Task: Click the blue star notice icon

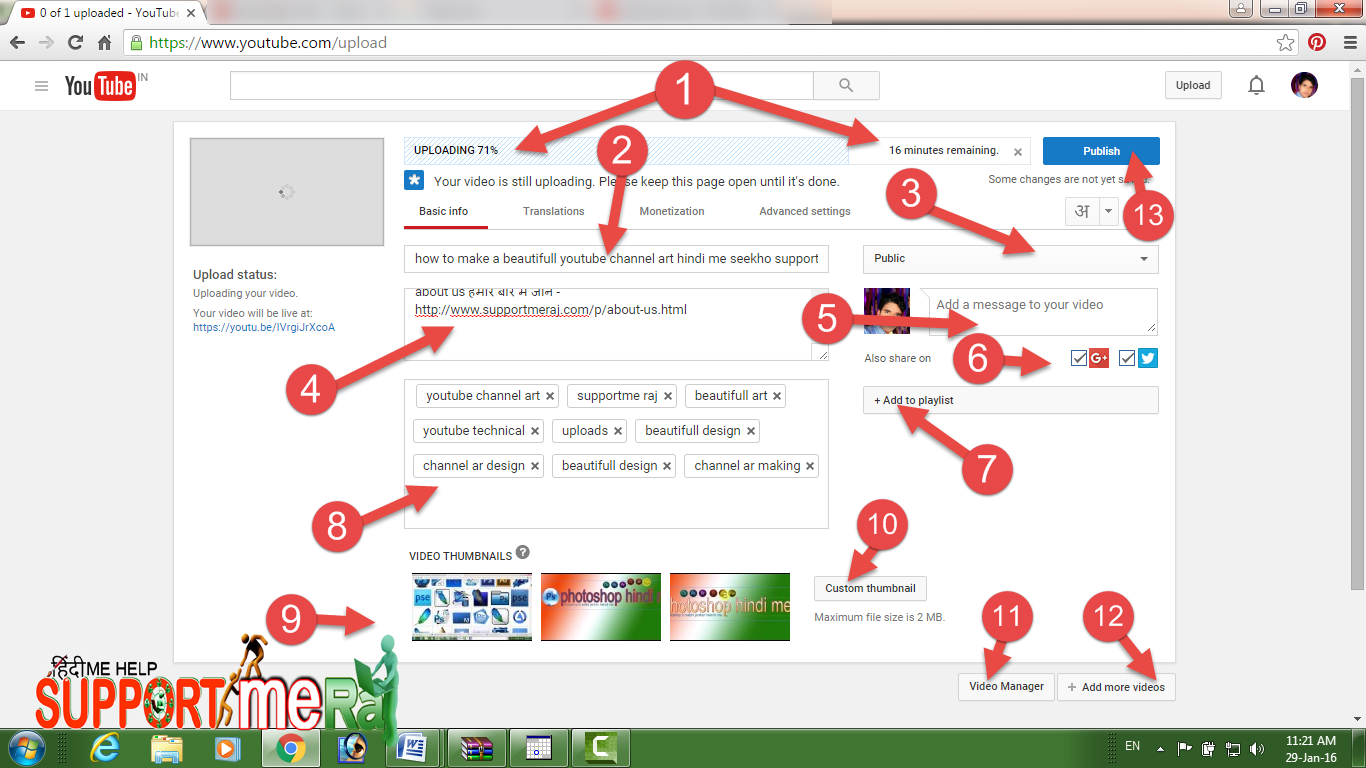Action: click(414, 180)
